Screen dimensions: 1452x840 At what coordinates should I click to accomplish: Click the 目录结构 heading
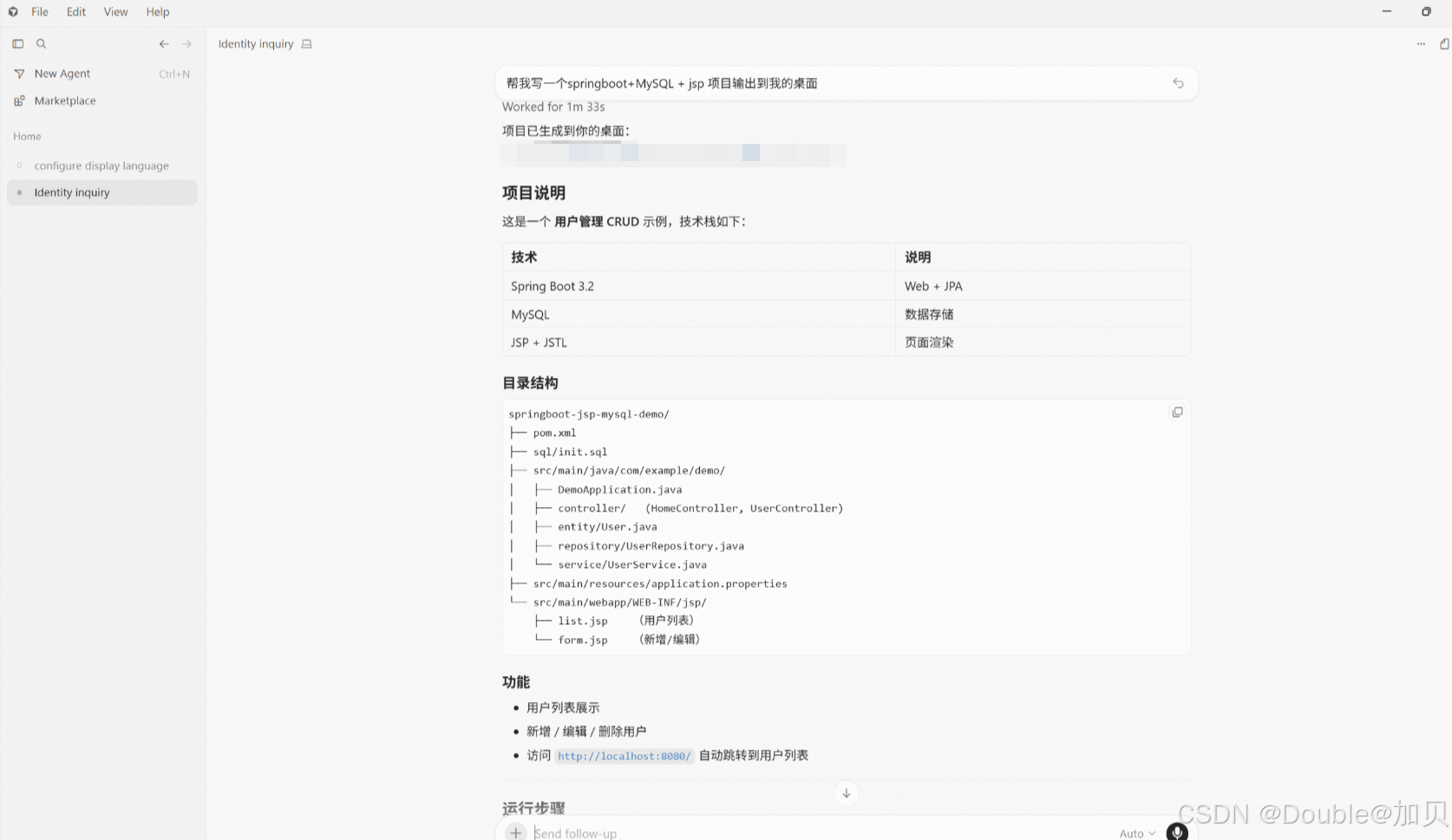click(530, 383)
